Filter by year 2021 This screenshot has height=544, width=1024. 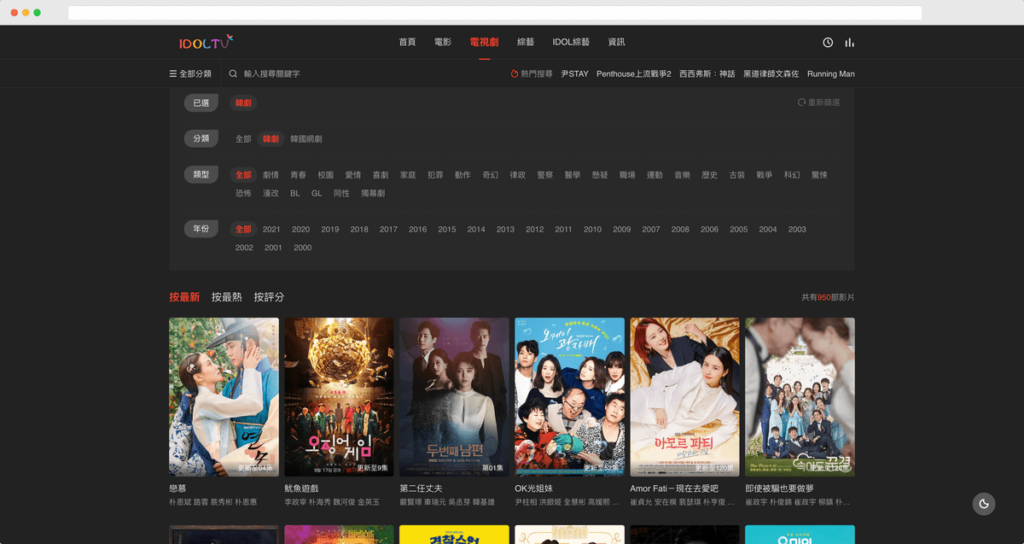(x=272, y=229)
